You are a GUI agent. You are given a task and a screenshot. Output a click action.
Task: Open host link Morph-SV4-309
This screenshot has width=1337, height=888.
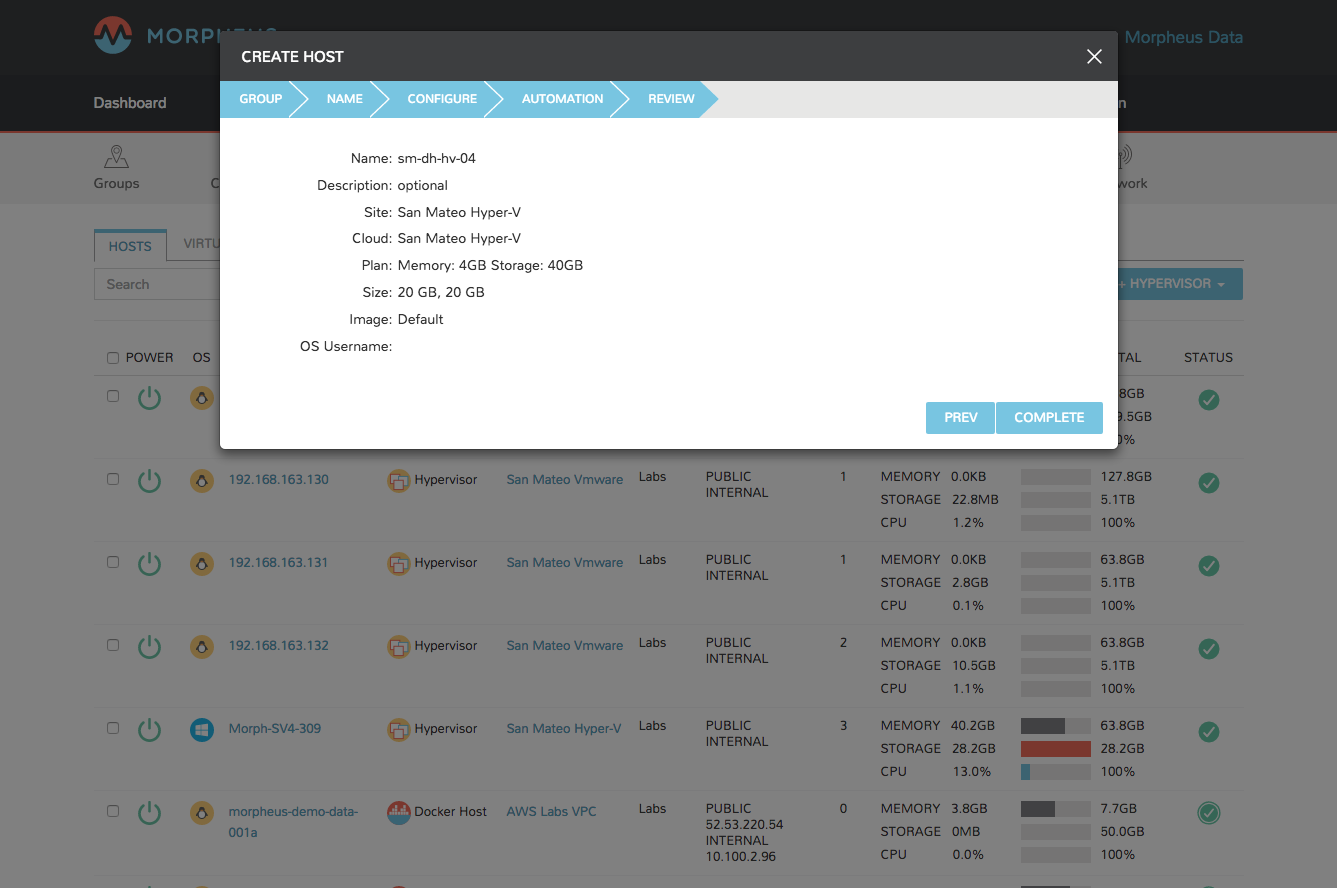(x=274, y=728)
